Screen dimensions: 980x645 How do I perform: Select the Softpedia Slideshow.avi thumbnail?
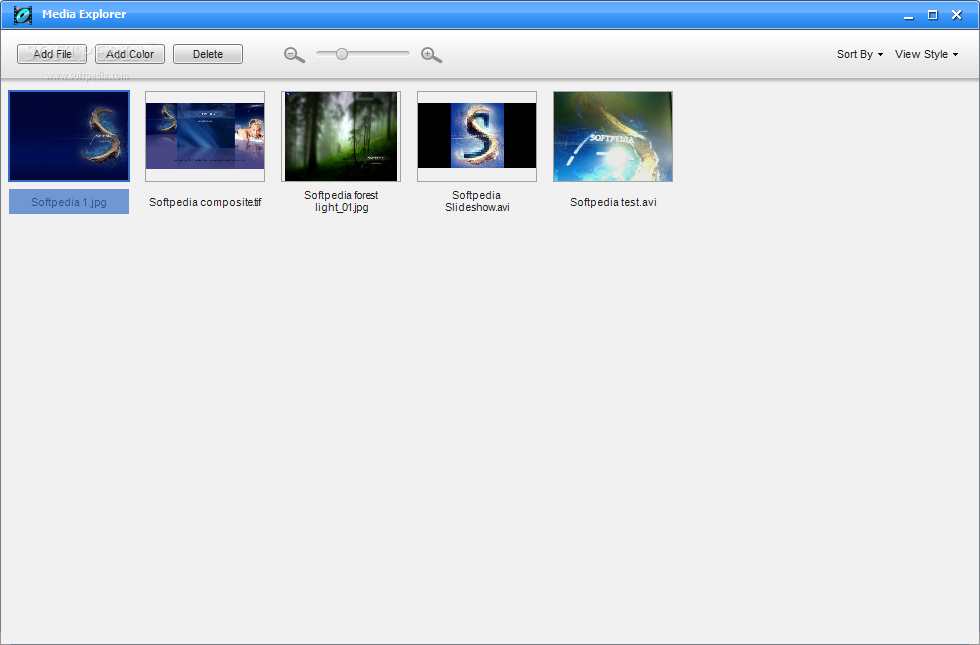click(477, 136)
